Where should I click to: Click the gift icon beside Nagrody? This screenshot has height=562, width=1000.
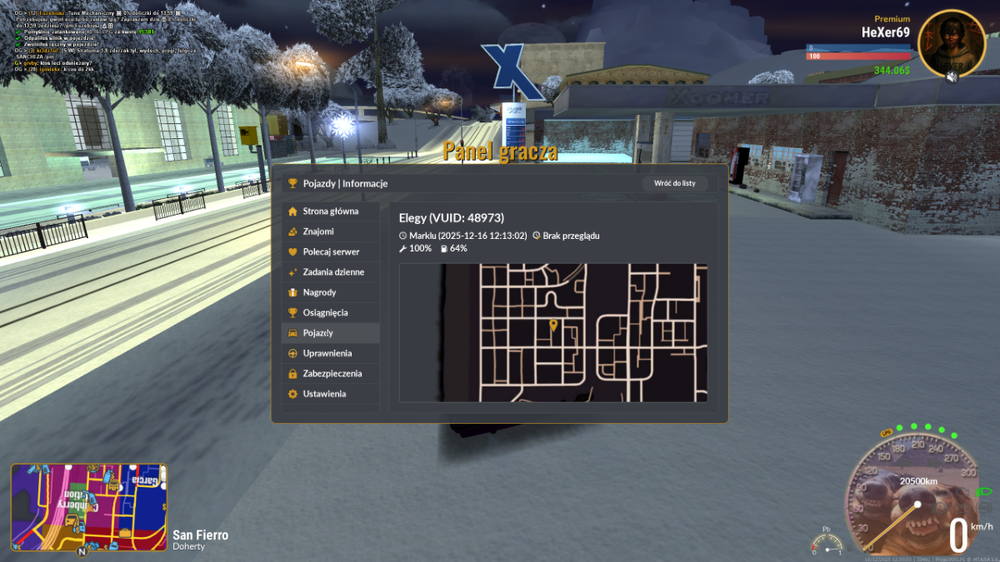[293, 293]
